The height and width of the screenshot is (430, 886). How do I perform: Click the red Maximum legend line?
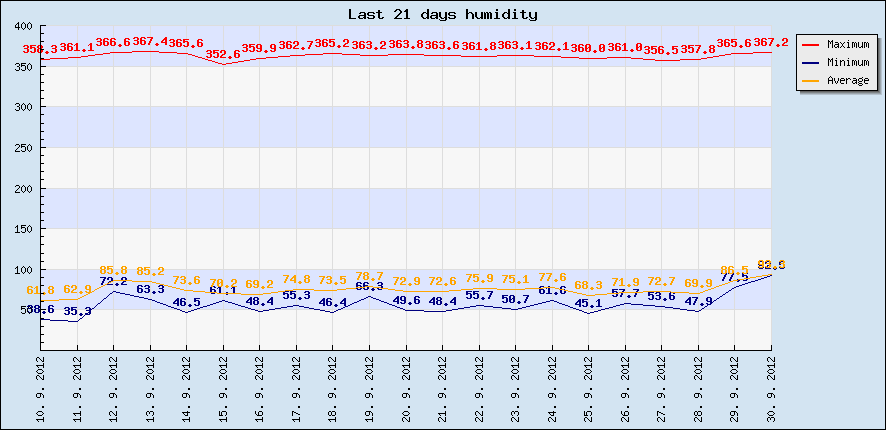pyautogui.click(x=810, y=45)
